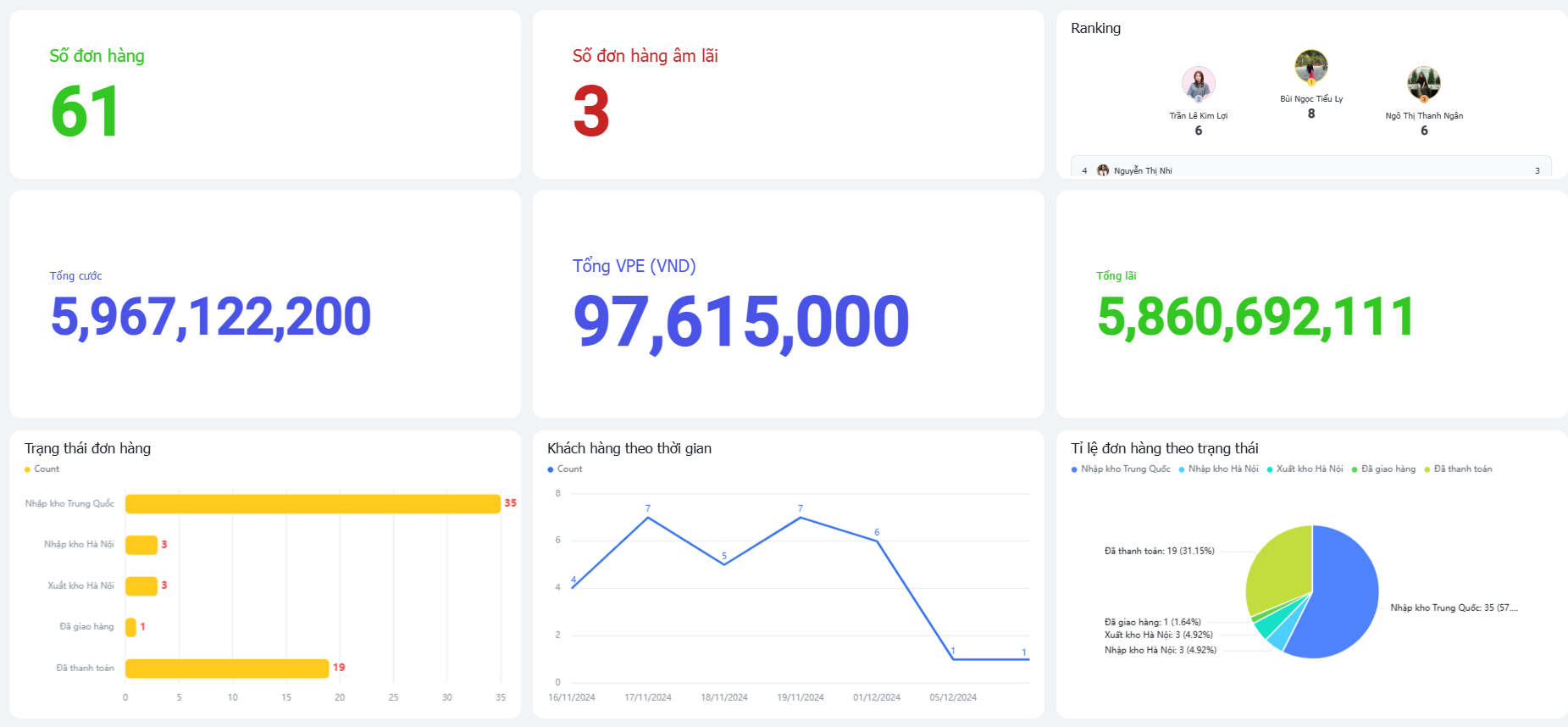Open Trần Lê Kim Lợi's avatar in Ranking
Image resolution: width=1568 pixels, height=727 pixels.
click(1198, 83)
